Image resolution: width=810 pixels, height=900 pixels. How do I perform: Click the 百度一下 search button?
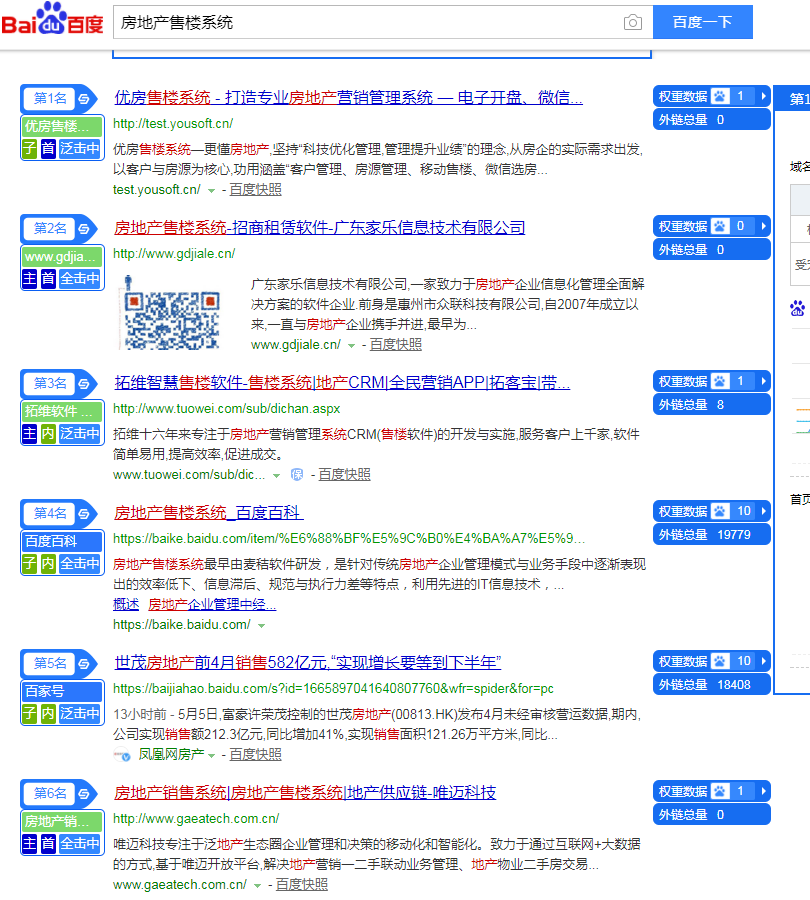[x=703, y=22]
